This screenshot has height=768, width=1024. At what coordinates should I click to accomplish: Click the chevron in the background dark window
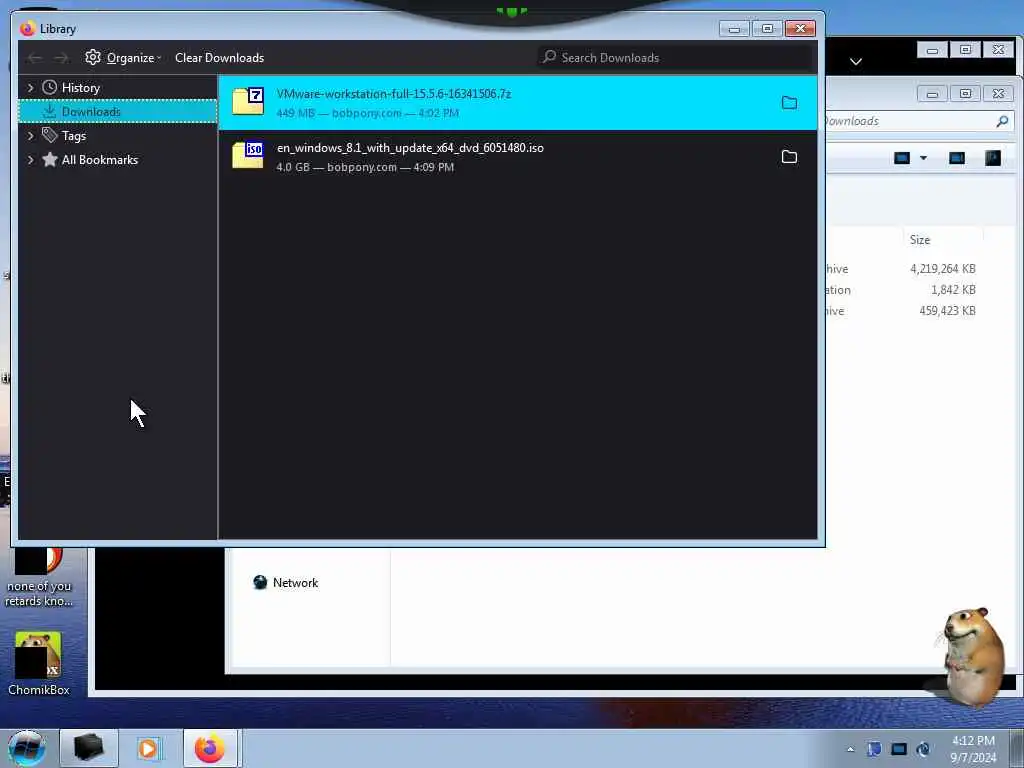click(856, 62)
